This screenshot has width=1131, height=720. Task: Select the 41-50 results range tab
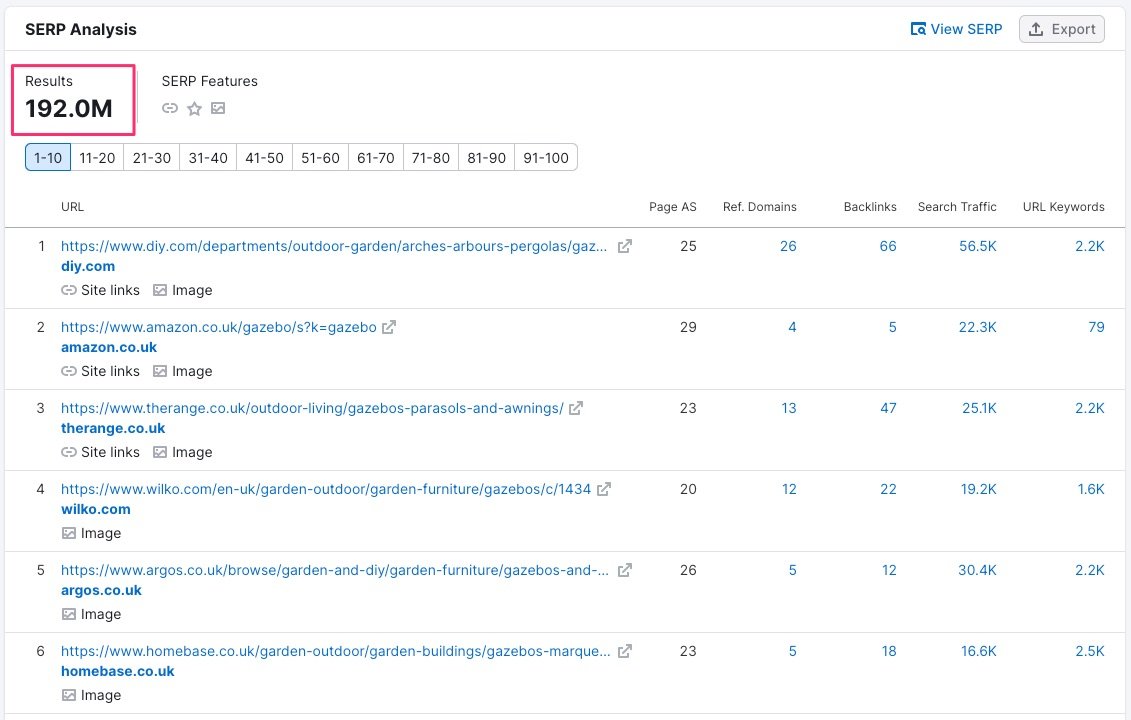coord(264,157)
